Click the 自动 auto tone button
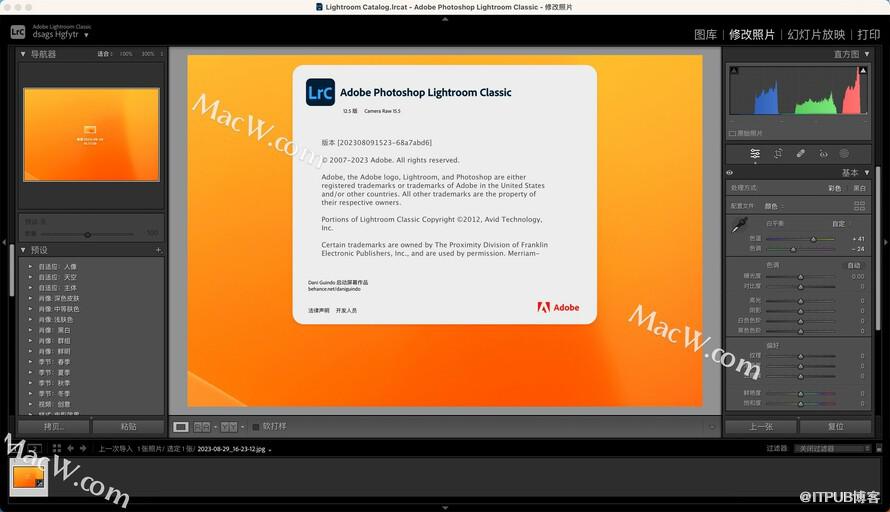The image size is (890, 512). tap(854, 265)
